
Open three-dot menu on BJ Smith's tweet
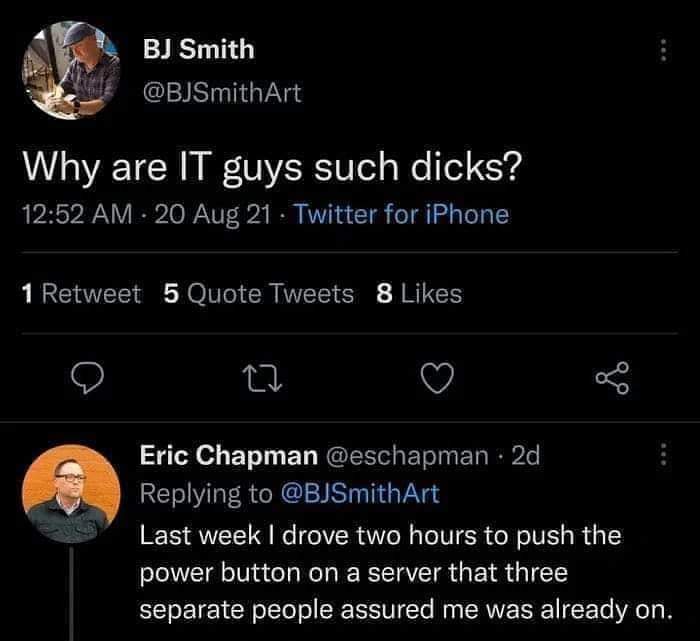663,50
